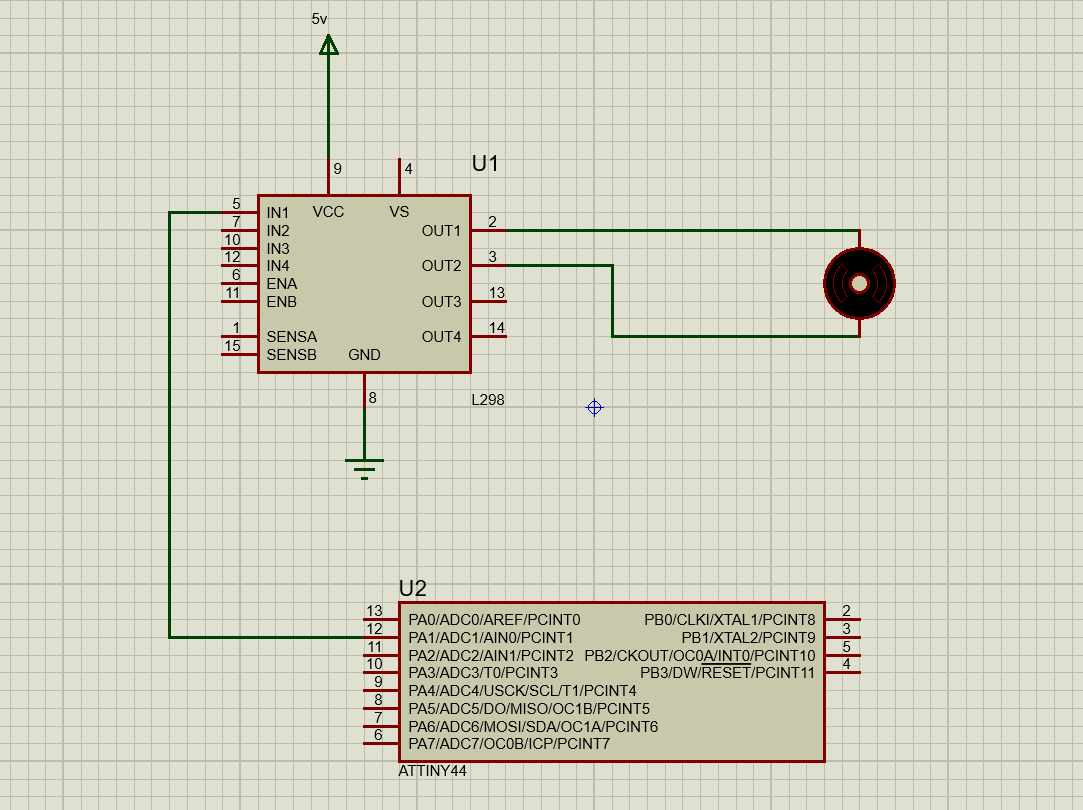The image size is (1083, 810).
Task: Select the U2 reference label
Action: pyautogui.click(x=412, y=588)
